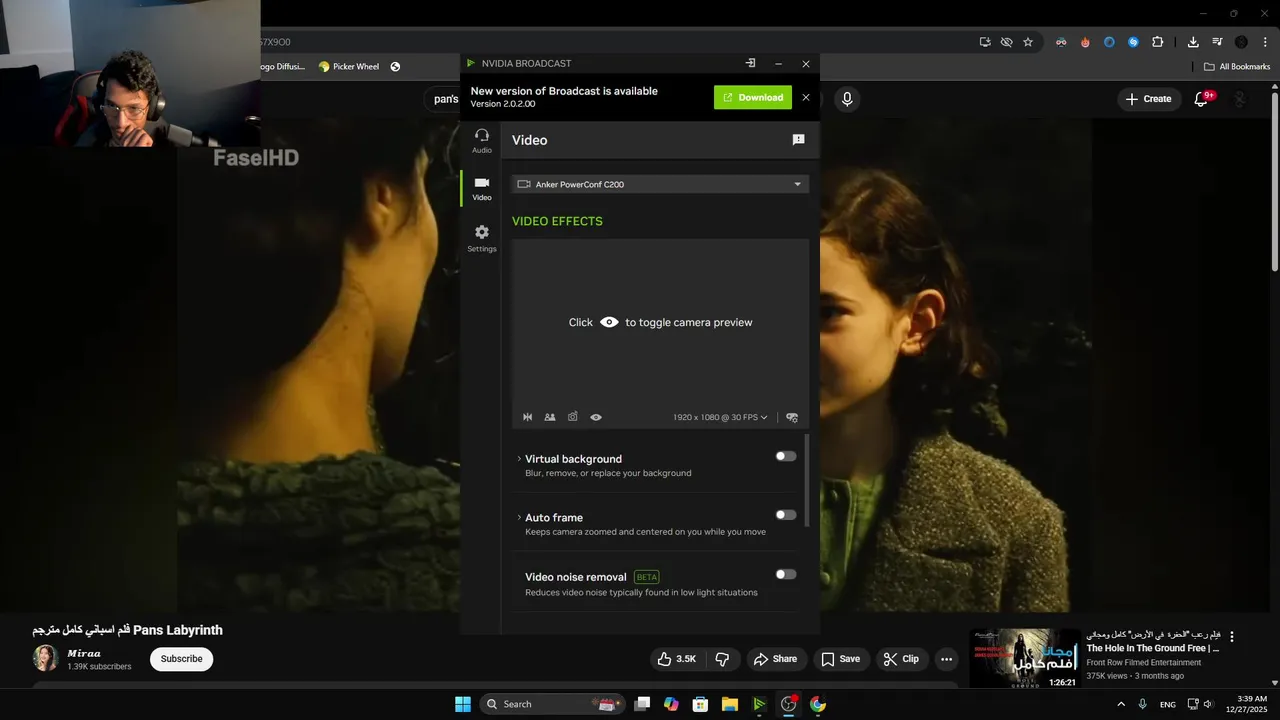Click the Front Row Filmed Entertainment channel name
Screen dimensions: 1280x720
tap(1144, 663)
